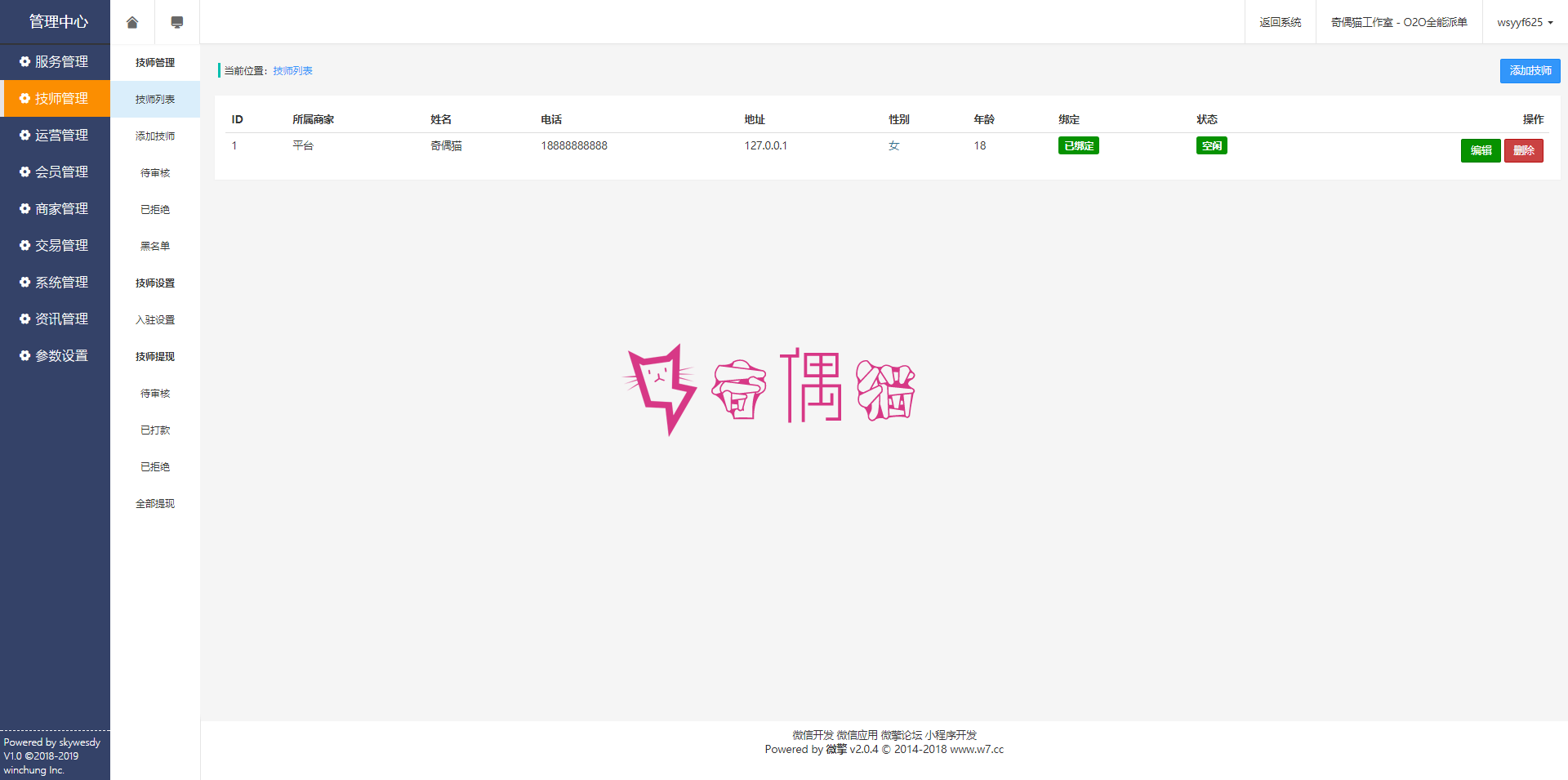The height and width of the screenshot is (780, 1568).
Task: Open 资讯管理 section
Action: (x=55, y=319)
